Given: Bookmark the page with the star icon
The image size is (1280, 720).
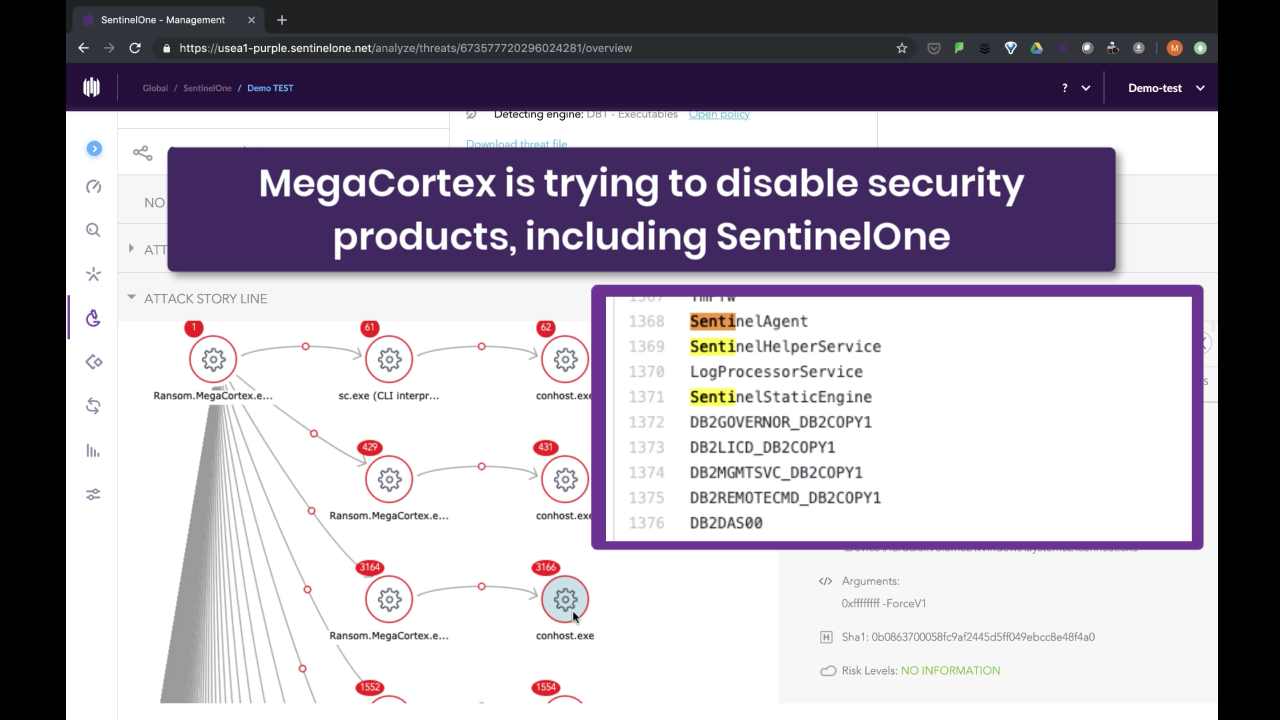Looking at the screenshot, I should coord(902,48).
